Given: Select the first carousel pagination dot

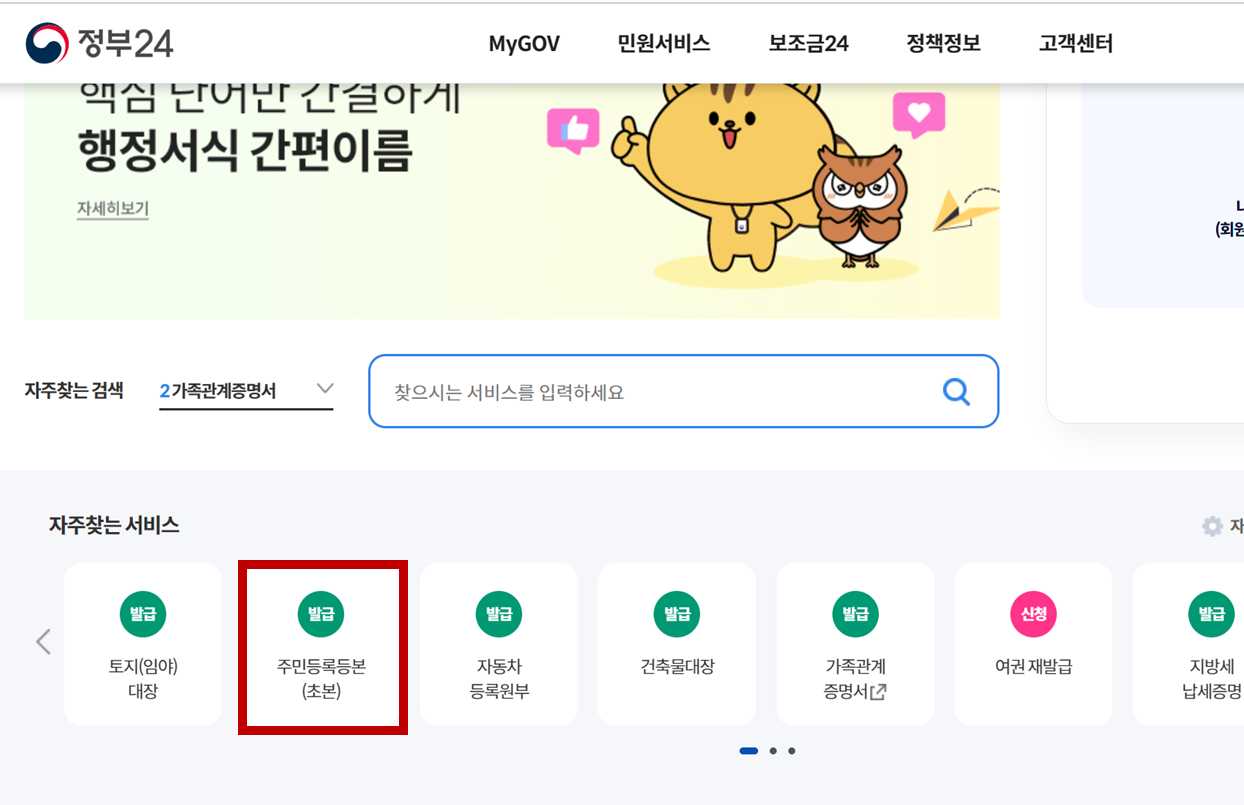Looking at the screenshot, I should (x=748, y=751).
